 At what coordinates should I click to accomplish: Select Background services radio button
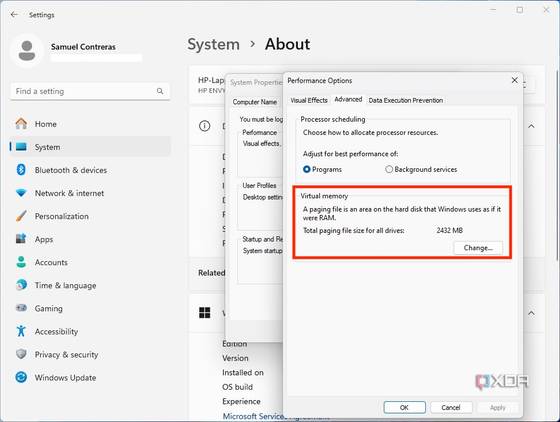[389, 169]
